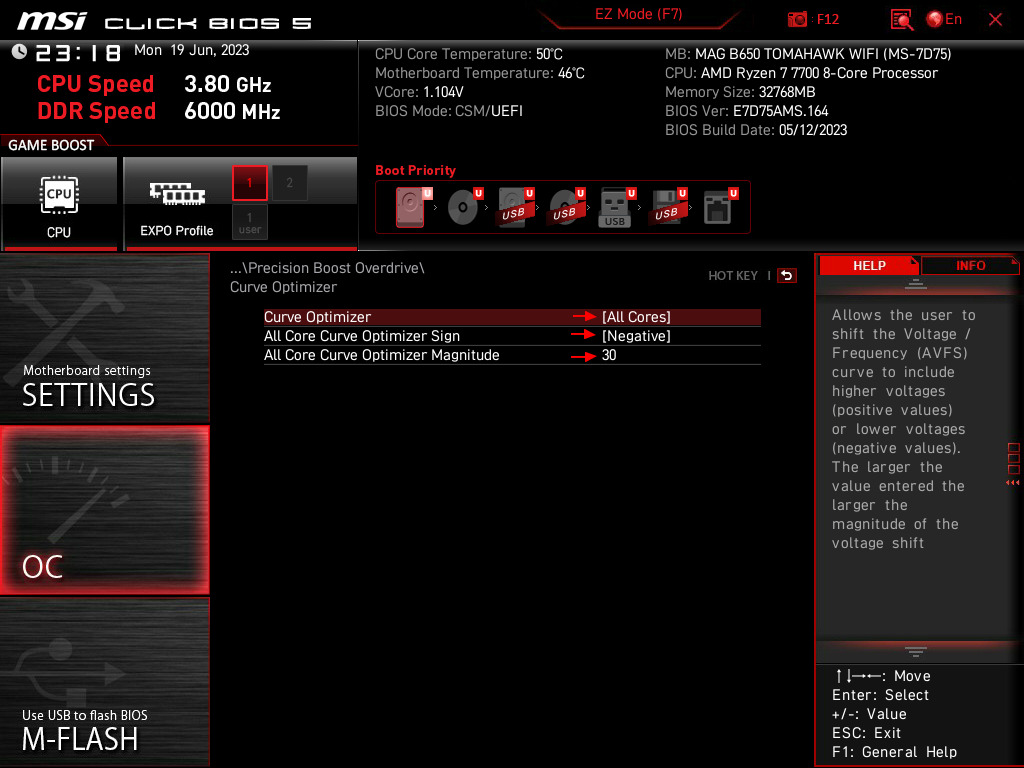Switch to the INFO tab
Viewport: 1024px width, 768px height.
[x=970, y=265]
